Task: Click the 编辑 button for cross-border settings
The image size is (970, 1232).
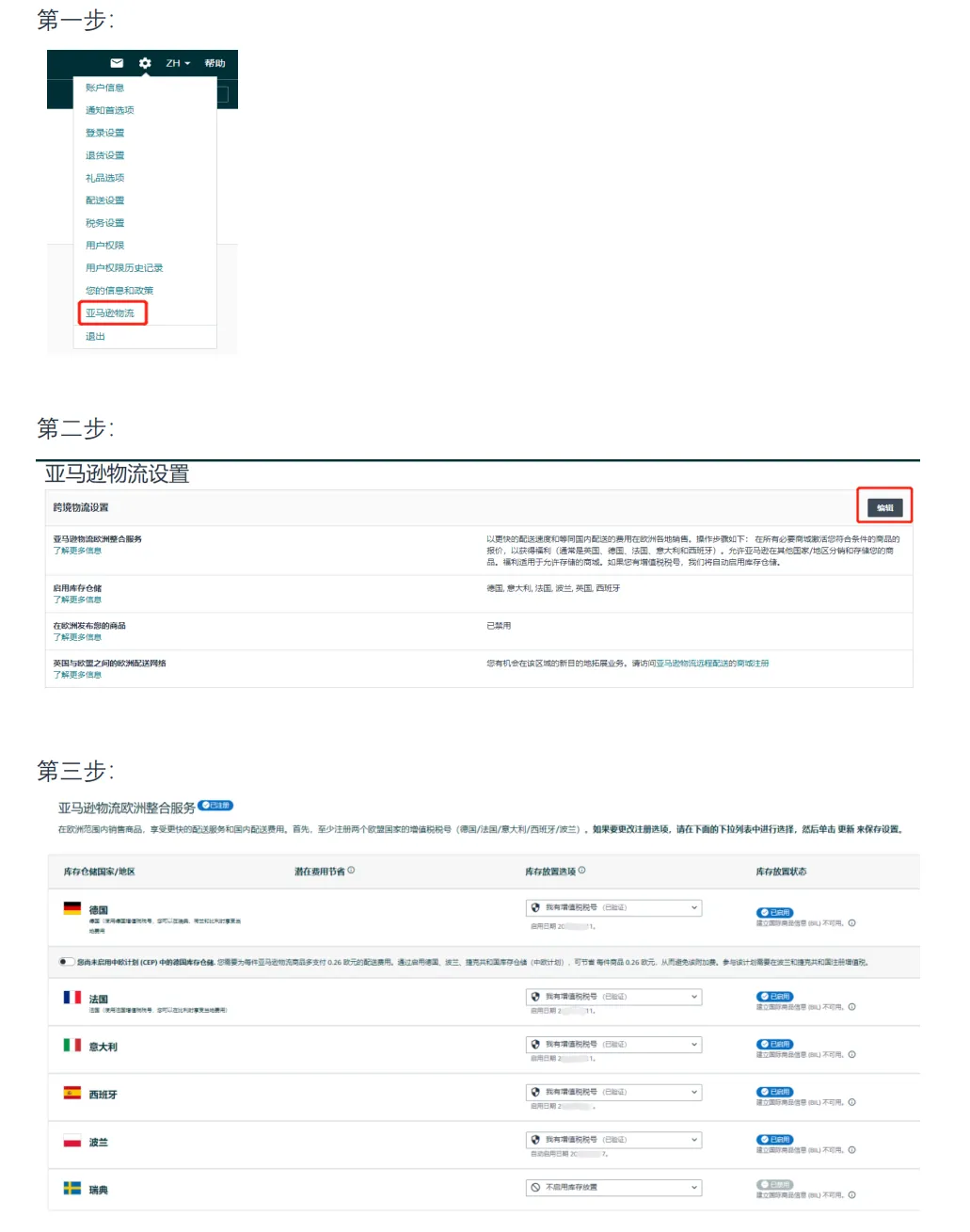Action: coord(884,507)
